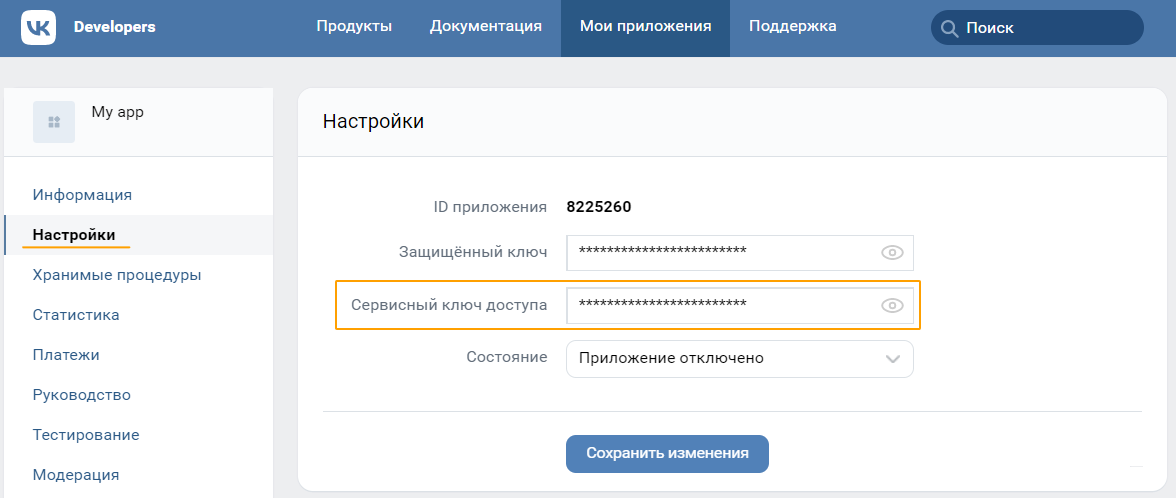Screen dimensions: 1176x498
Task: Open the Продукты menu
Action: pyautogui.click(x=354, y=26)
